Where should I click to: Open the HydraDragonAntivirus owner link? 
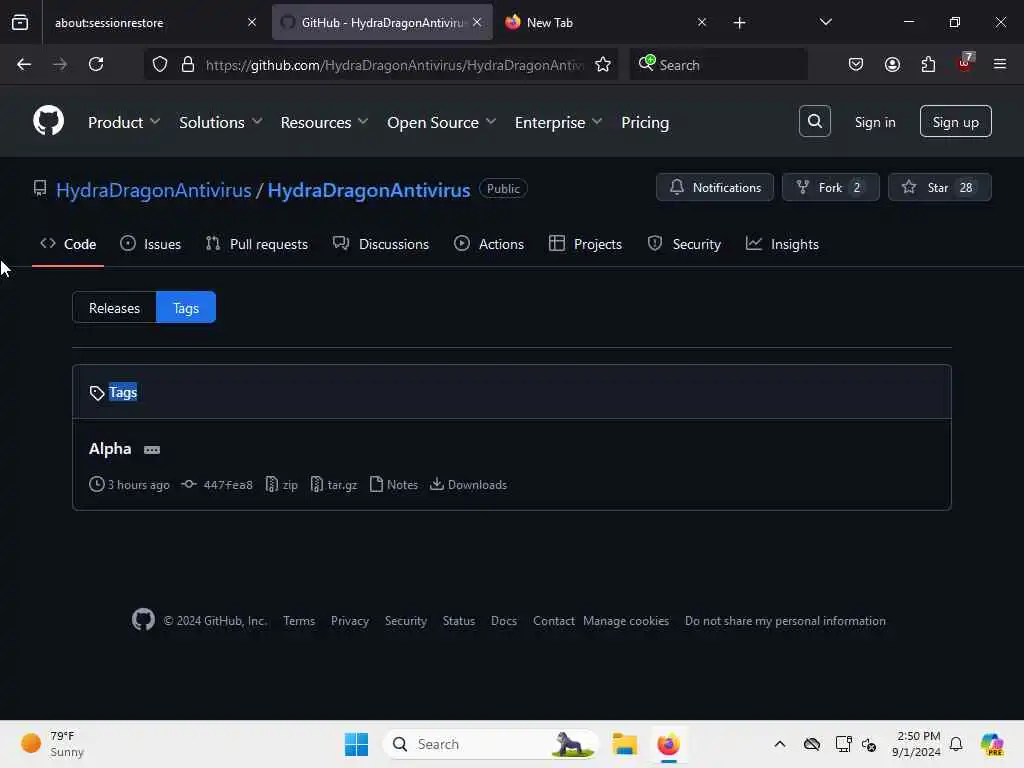point(153,190)
